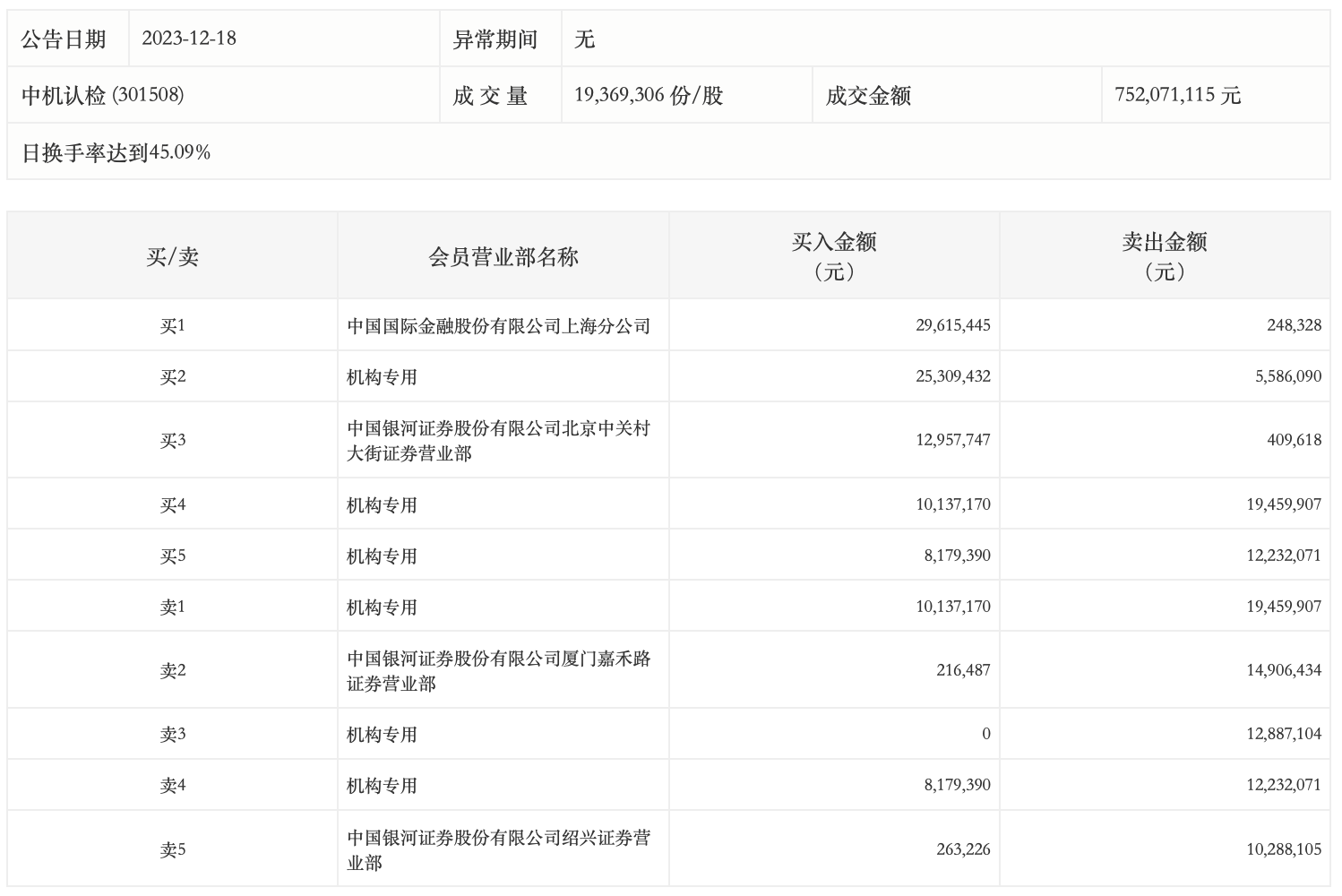Open the 厦门嘉禾路证券营业部 branch entry
Screen dimensions: 1342x896
(498, 670)
